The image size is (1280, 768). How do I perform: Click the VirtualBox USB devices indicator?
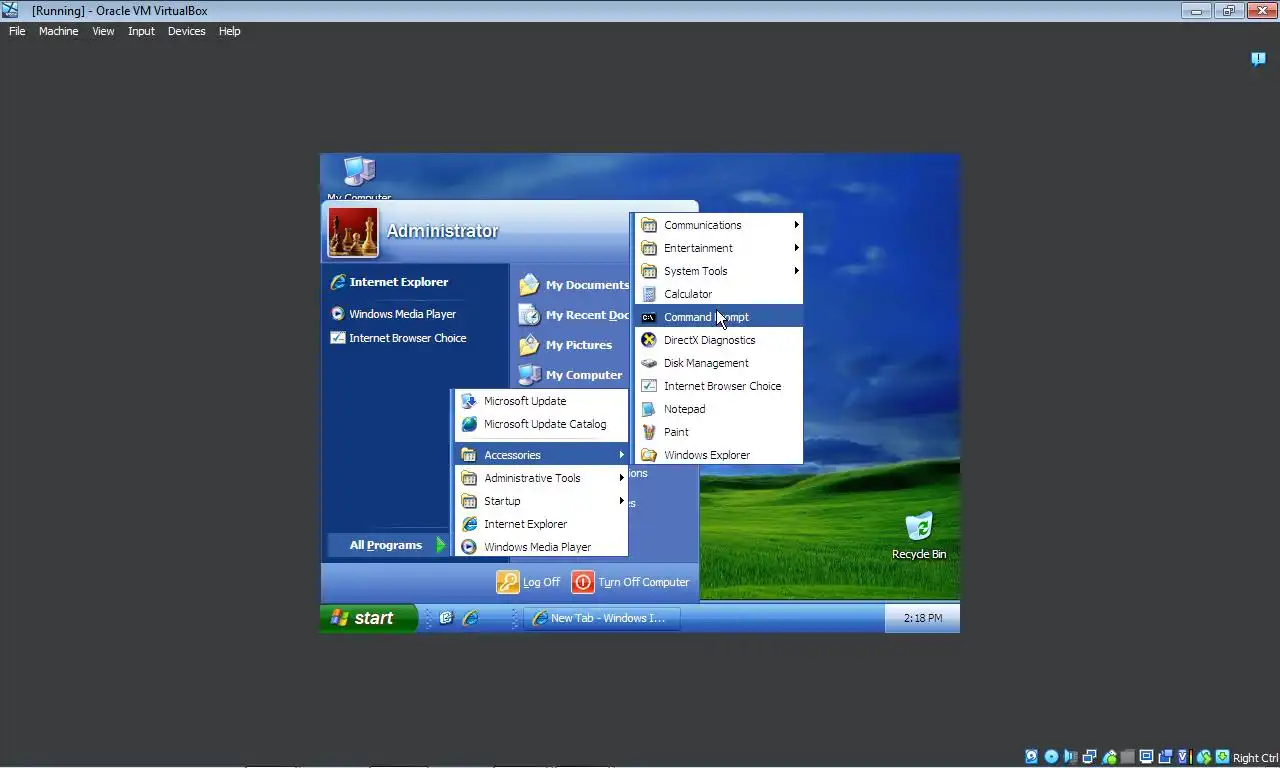1108,757
